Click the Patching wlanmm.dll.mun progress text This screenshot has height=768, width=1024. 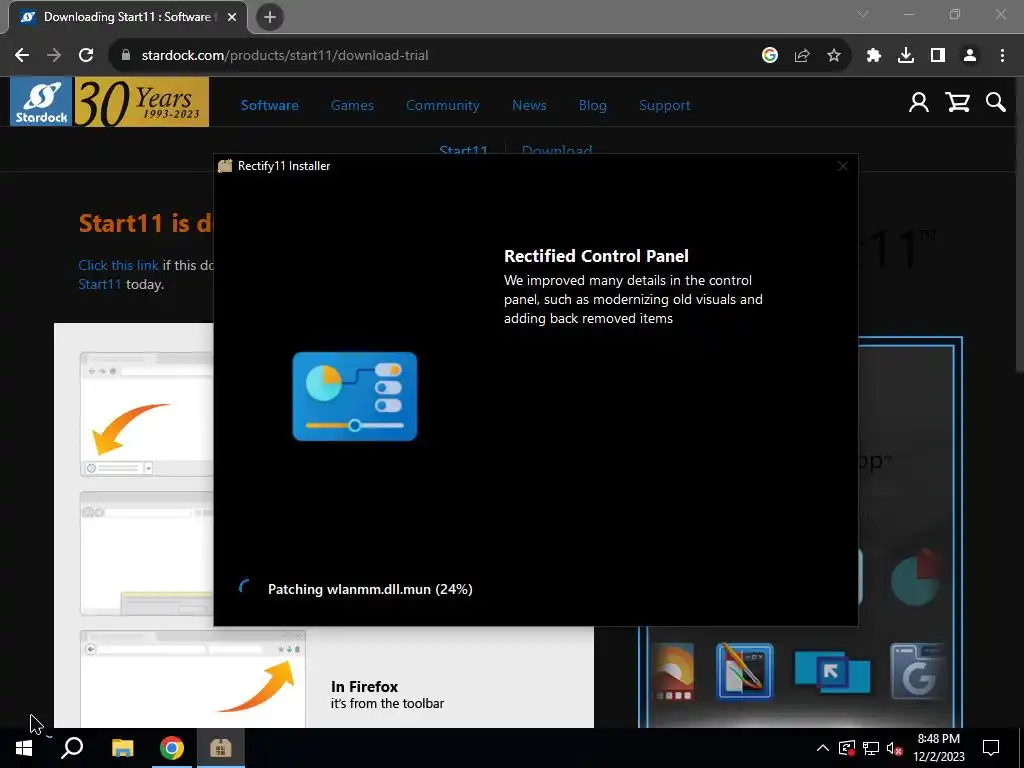pyautogui.click(x=370, y=589)
